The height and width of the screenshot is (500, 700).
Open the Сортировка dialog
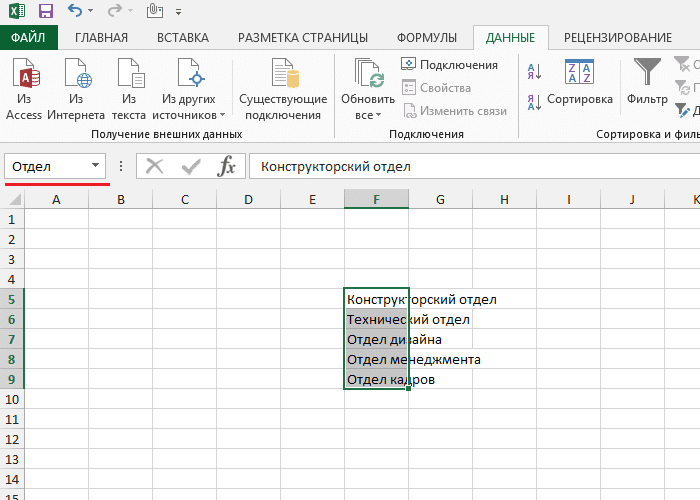pos(579,83)
